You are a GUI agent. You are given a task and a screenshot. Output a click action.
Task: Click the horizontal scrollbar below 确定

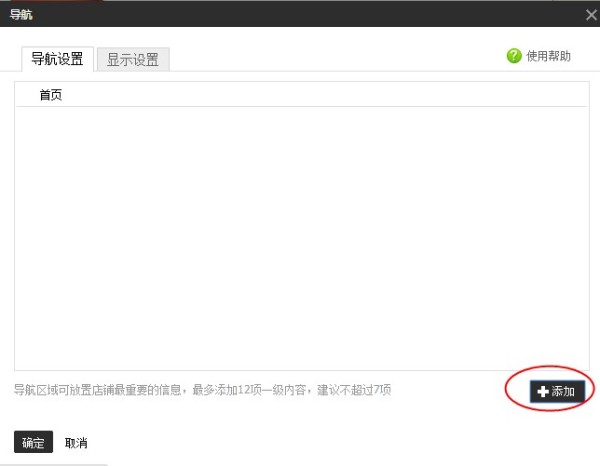pyautogui.click(x=54, y=464)
